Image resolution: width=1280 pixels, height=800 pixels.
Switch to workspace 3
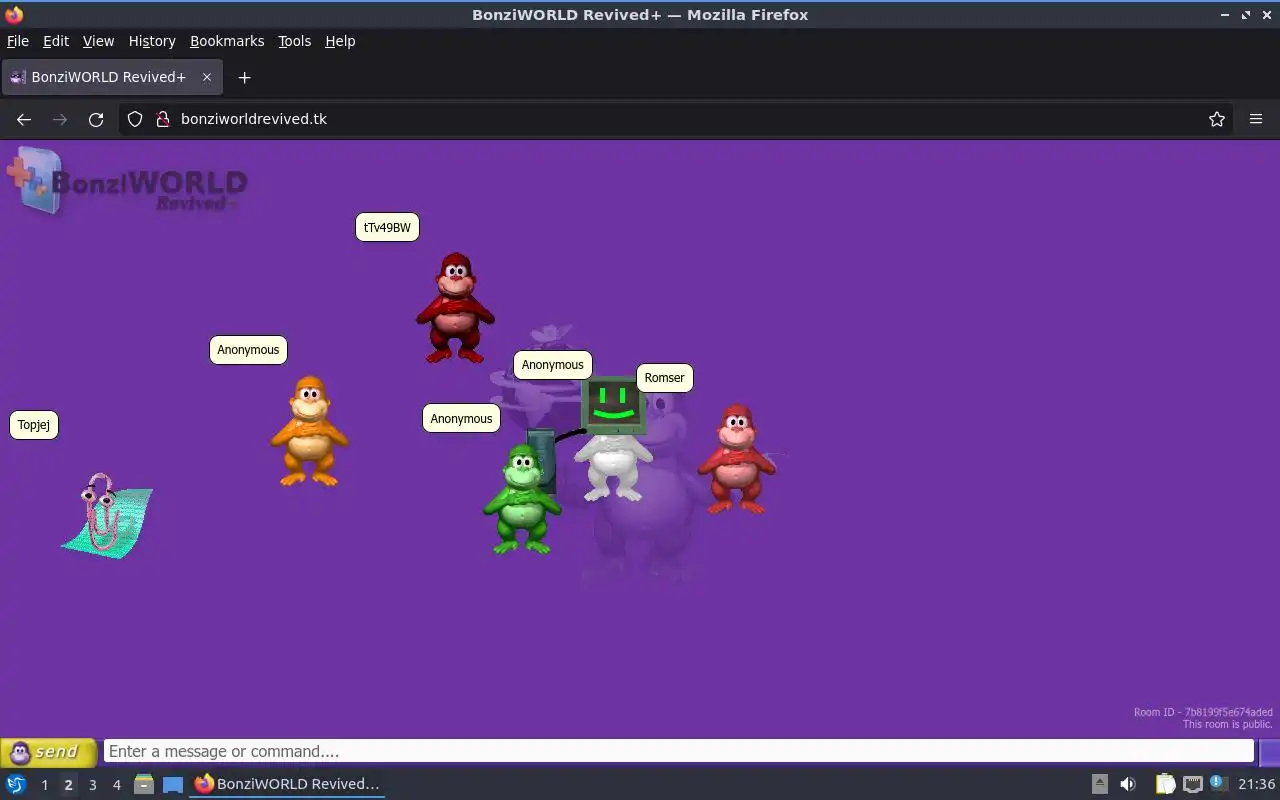click(x=92, y=785)
